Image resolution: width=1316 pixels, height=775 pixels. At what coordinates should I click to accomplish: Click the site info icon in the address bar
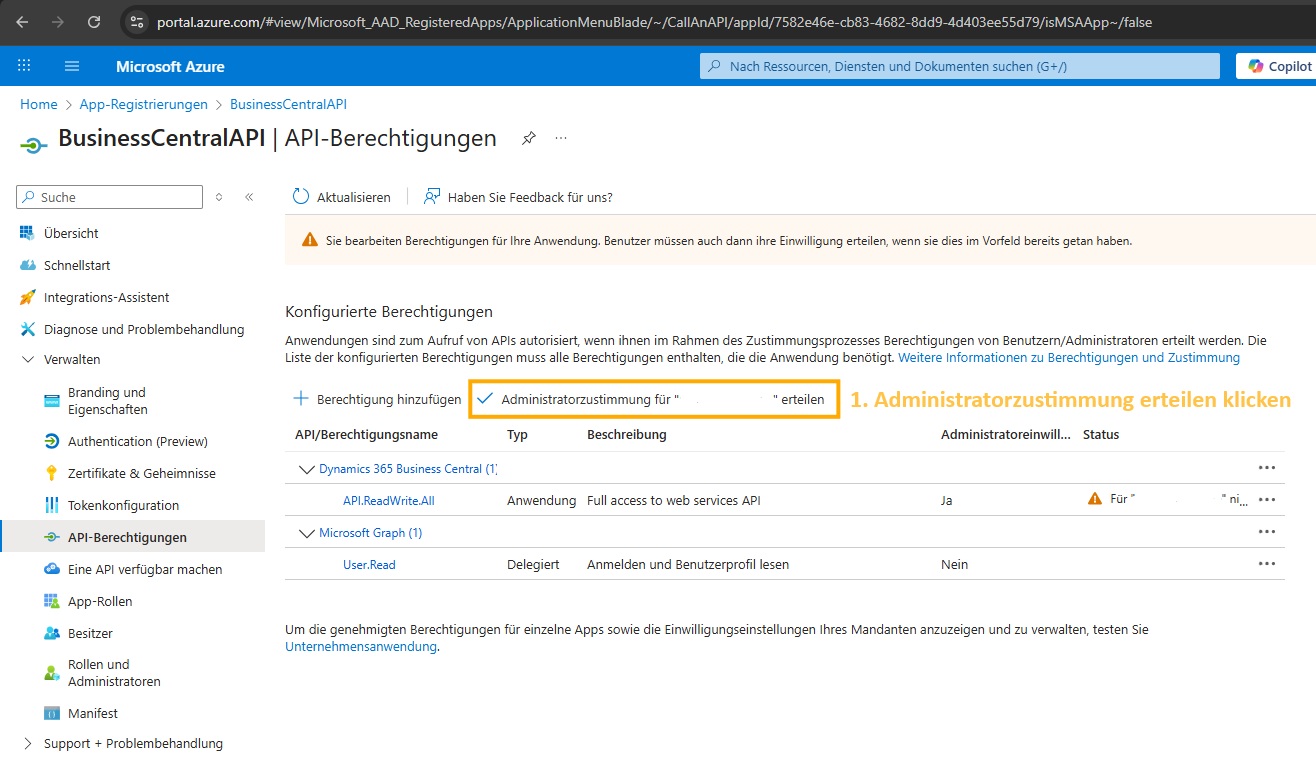(x=138, y=21)
